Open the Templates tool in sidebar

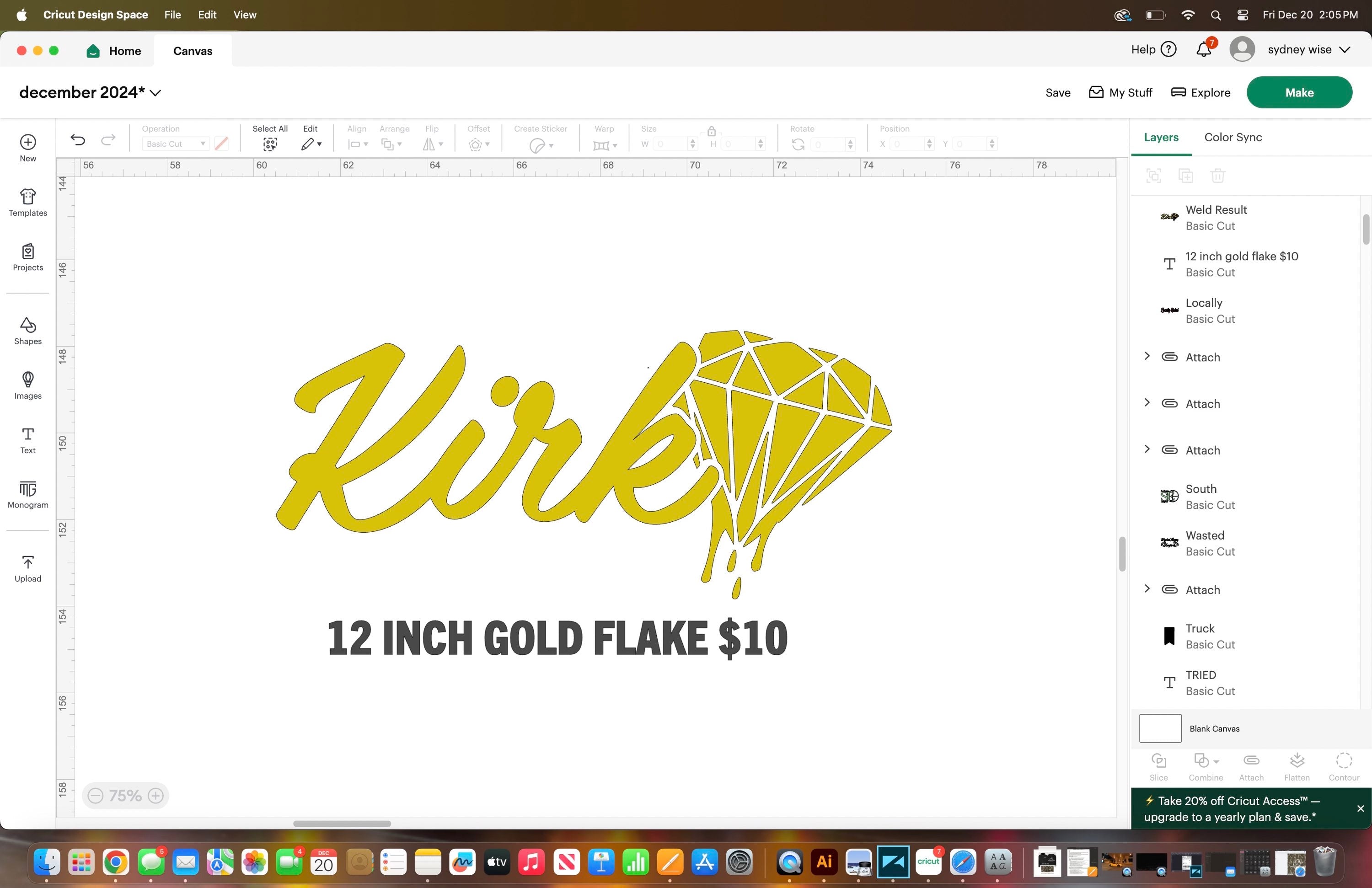[x=28, y=202]
